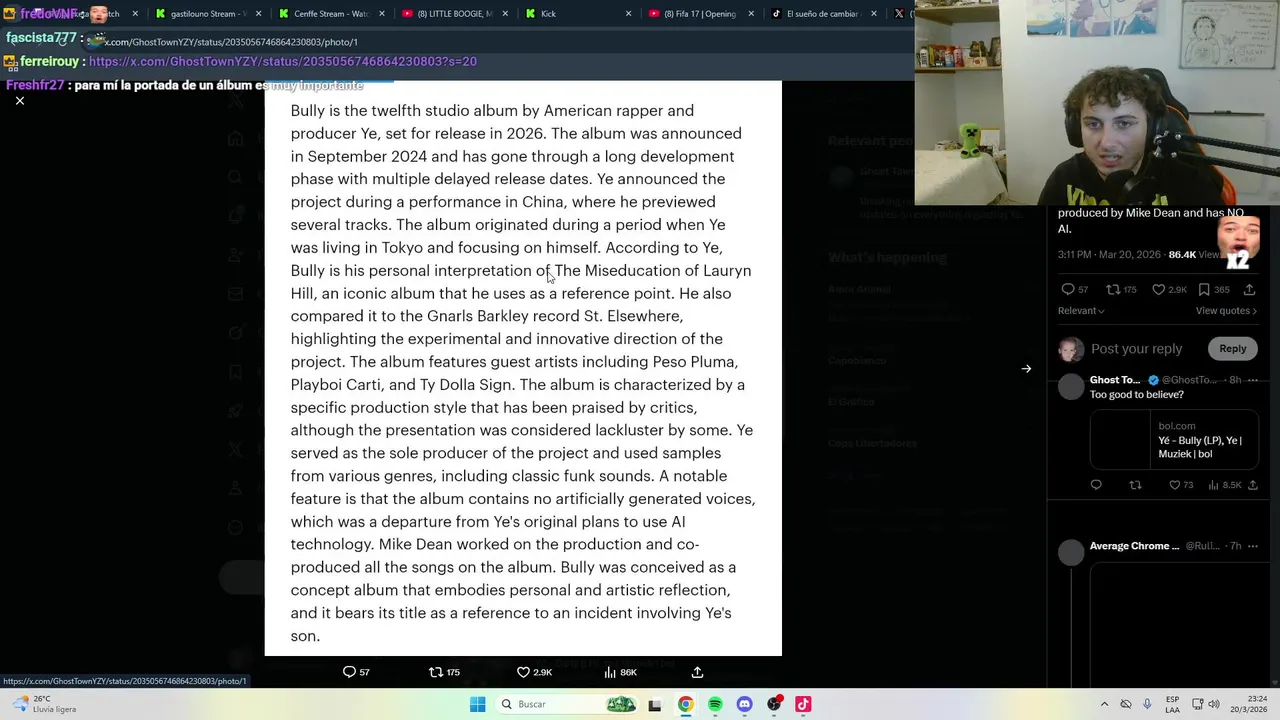Click repost icon with 175 in sidebar
This screenshot has height=720, width=1280.
click(x=1121, y=289)
